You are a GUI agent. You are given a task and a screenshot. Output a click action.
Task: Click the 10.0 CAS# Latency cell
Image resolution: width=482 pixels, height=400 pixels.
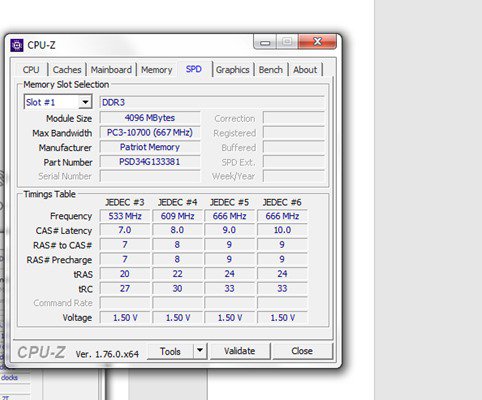pyautogui.click(x=282, y=230)
